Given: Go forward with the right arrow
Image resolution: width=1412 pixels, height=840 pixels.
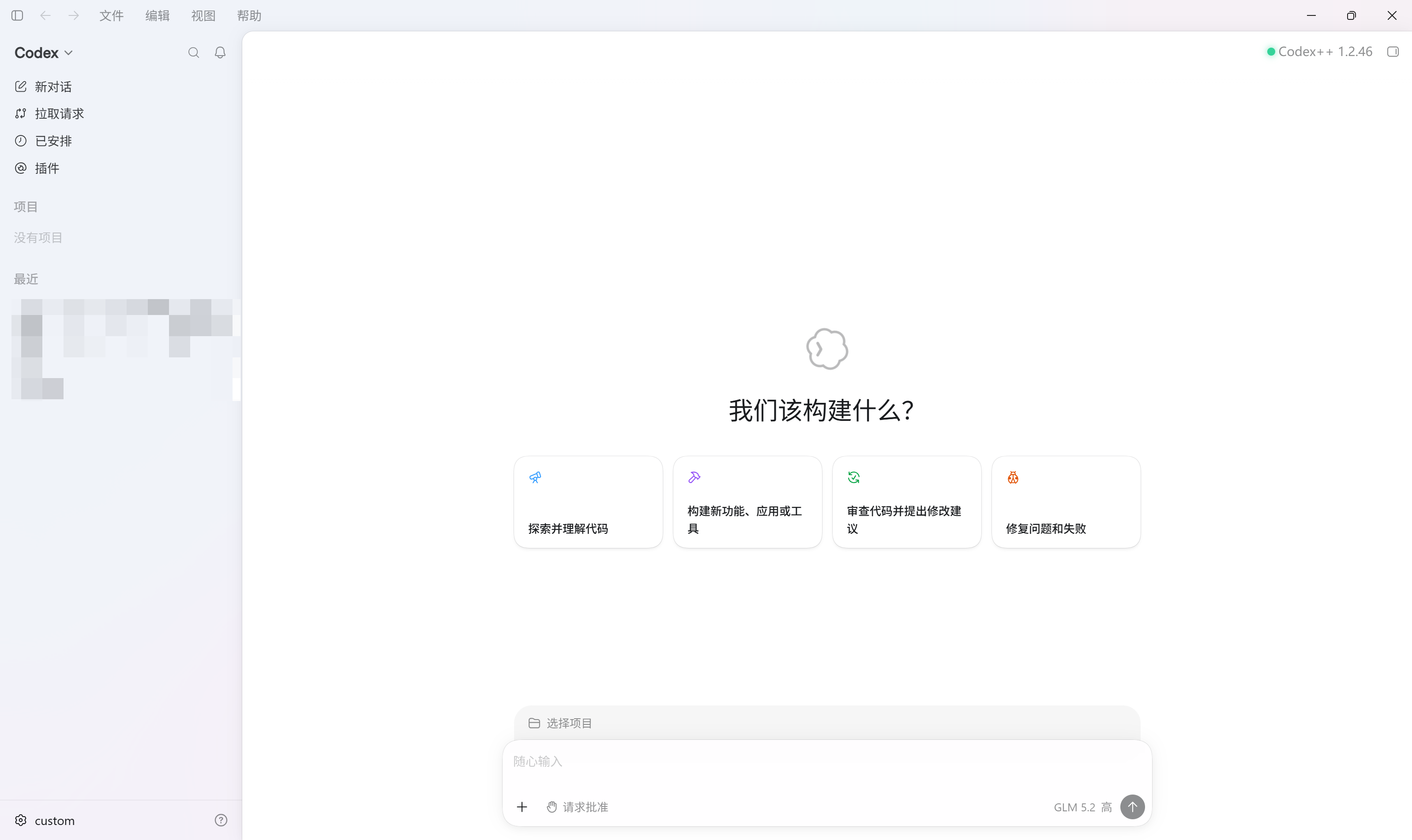Looking at the screenshot, I should click(x=74, y=15).
